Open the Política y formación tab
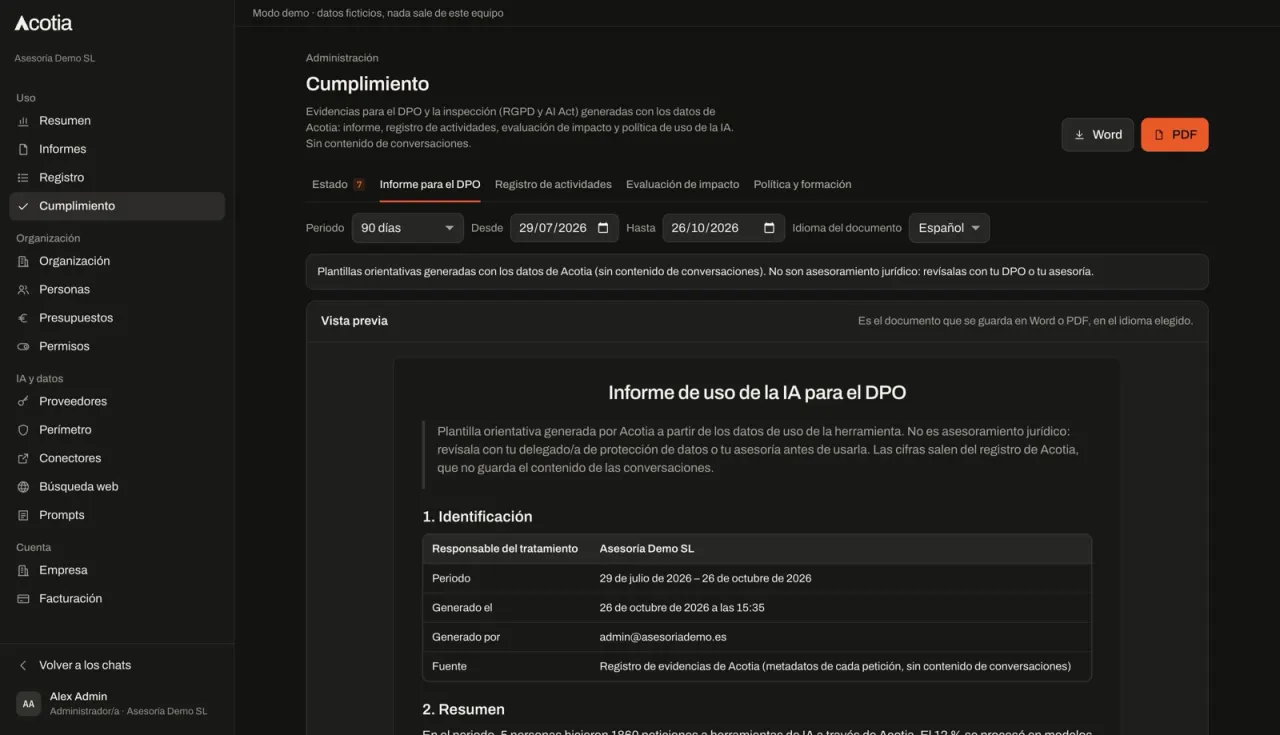 pos(803,185)
